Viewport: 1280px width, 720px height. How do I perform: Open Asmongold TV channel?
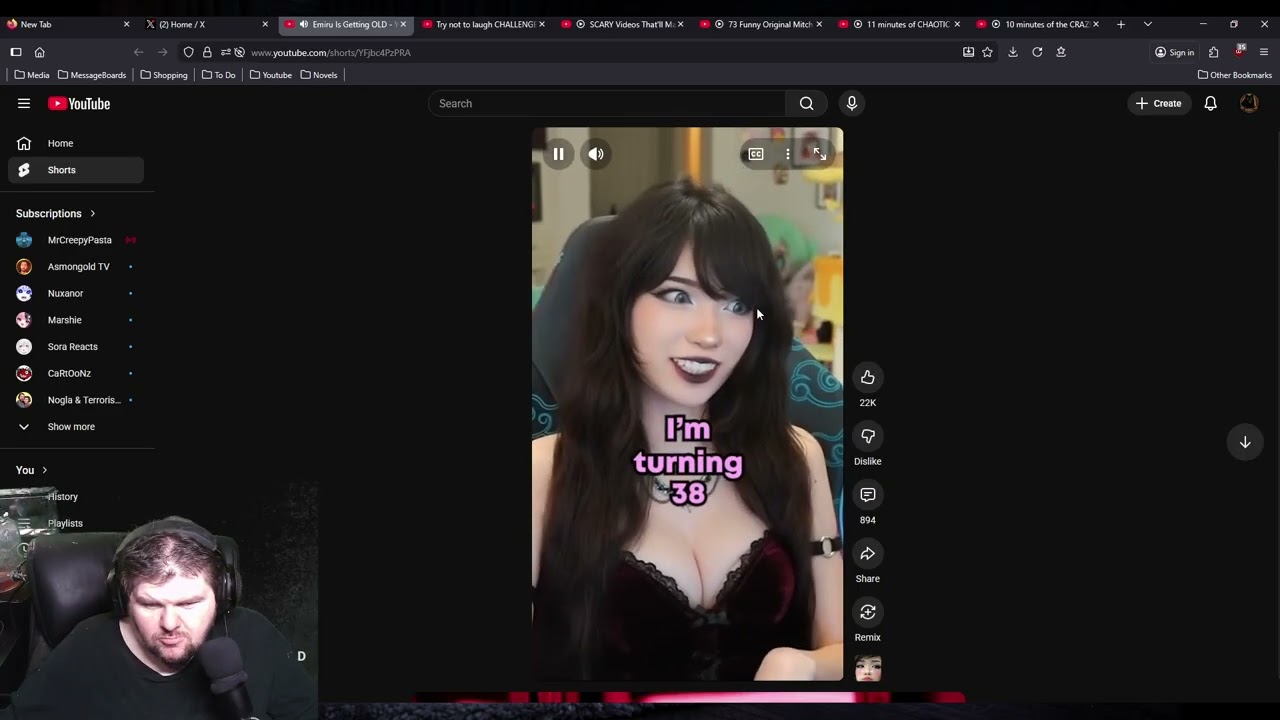[x=76, y=267]
